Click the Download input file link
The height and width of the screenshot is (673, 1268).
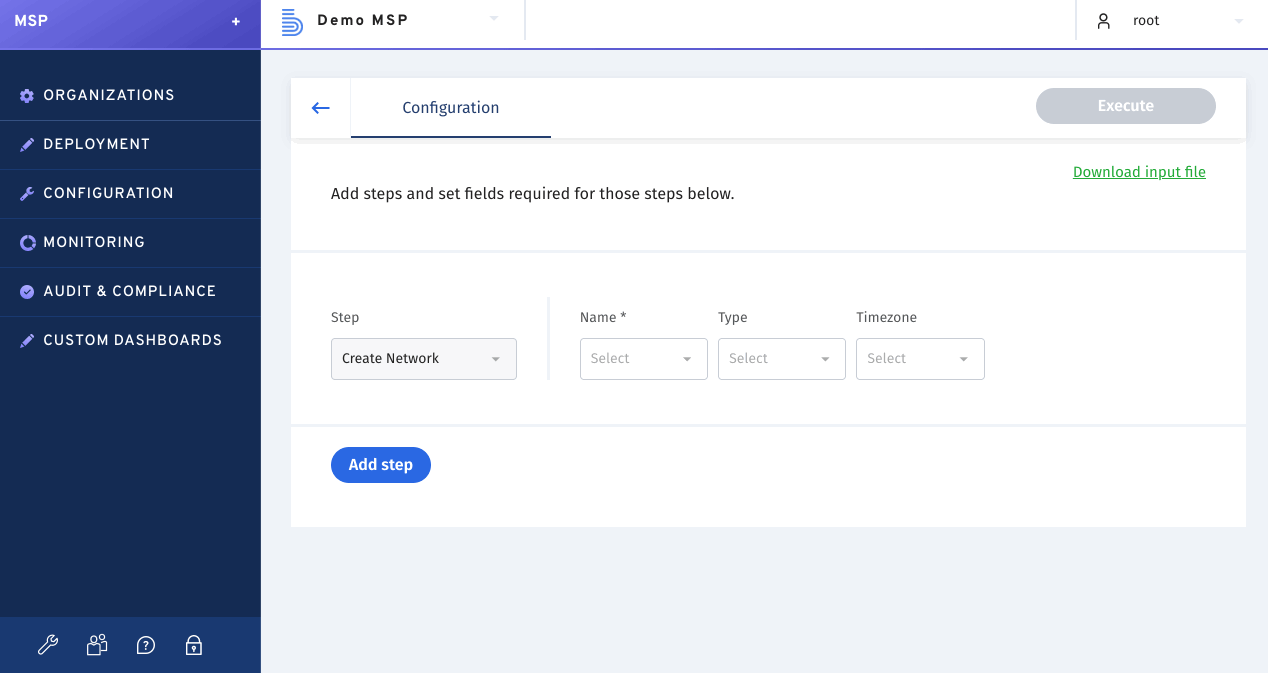coord(1139,172)
